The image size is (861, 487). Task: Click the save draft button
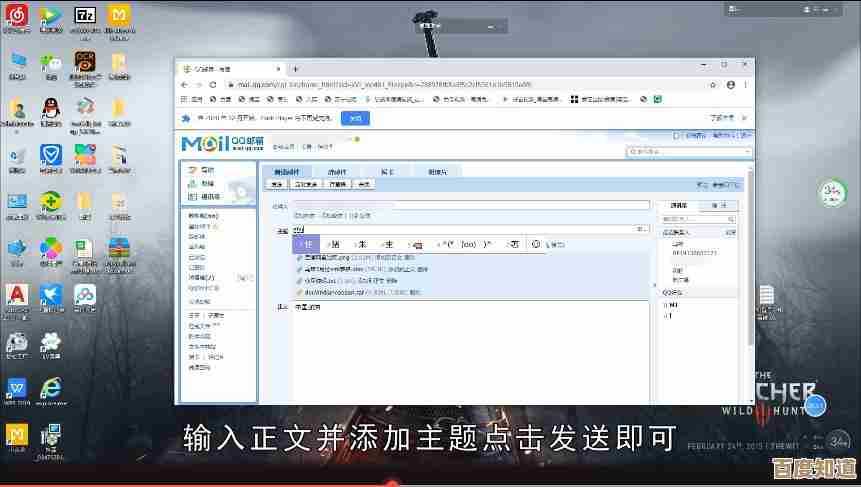tap(338, 184)
